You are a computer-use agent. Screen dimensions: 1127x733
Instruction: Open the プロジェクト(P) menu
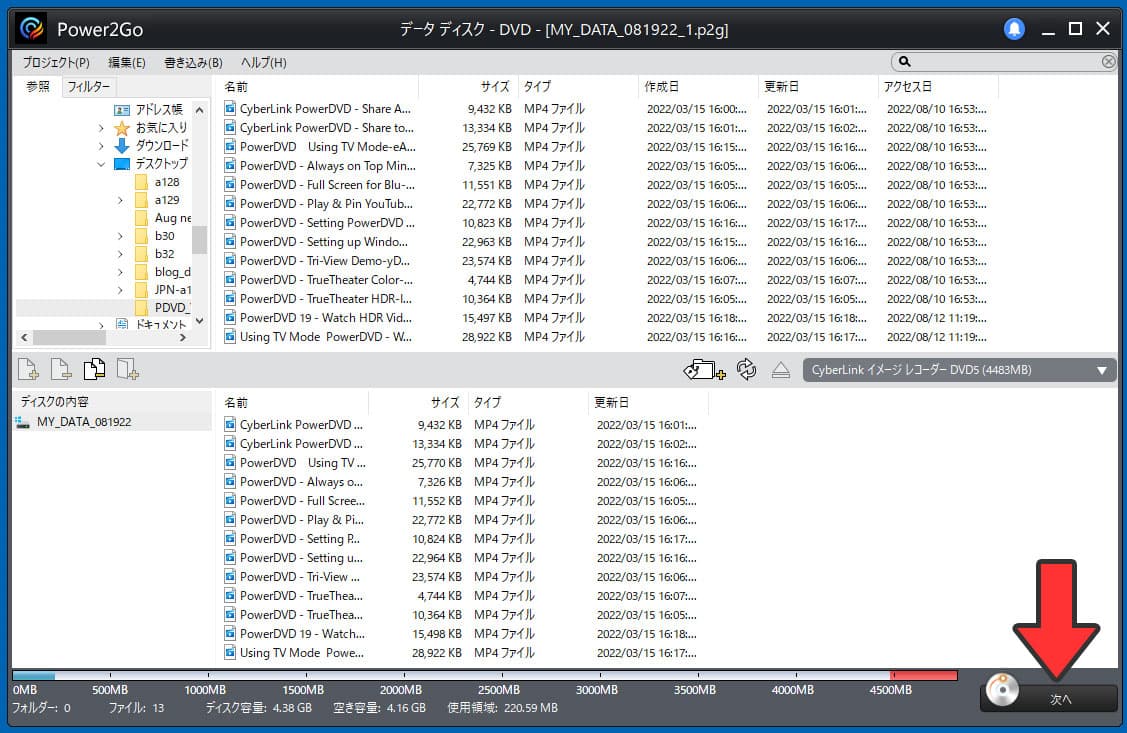coord(55,63)
